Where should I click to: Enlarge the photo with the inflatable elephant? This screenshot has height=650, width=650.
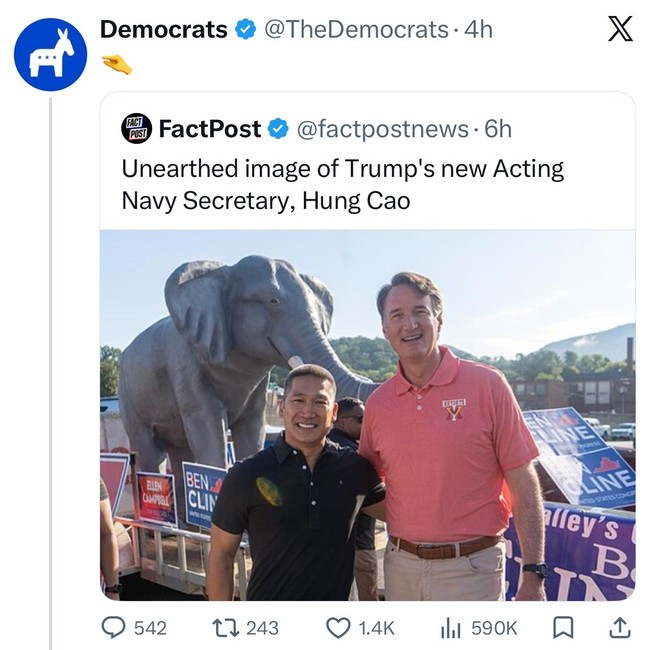(x=367, y=415)
